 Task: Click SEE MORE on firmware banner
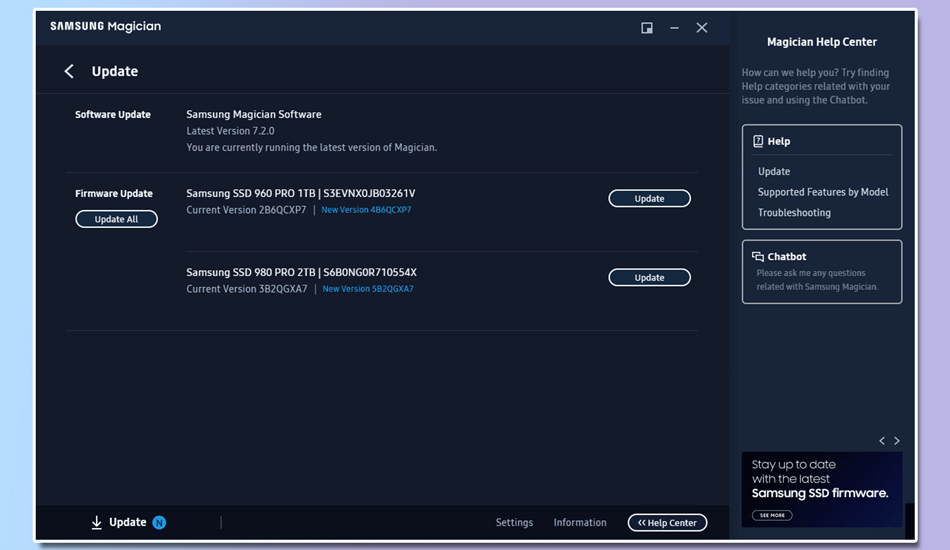coord(772,515)
